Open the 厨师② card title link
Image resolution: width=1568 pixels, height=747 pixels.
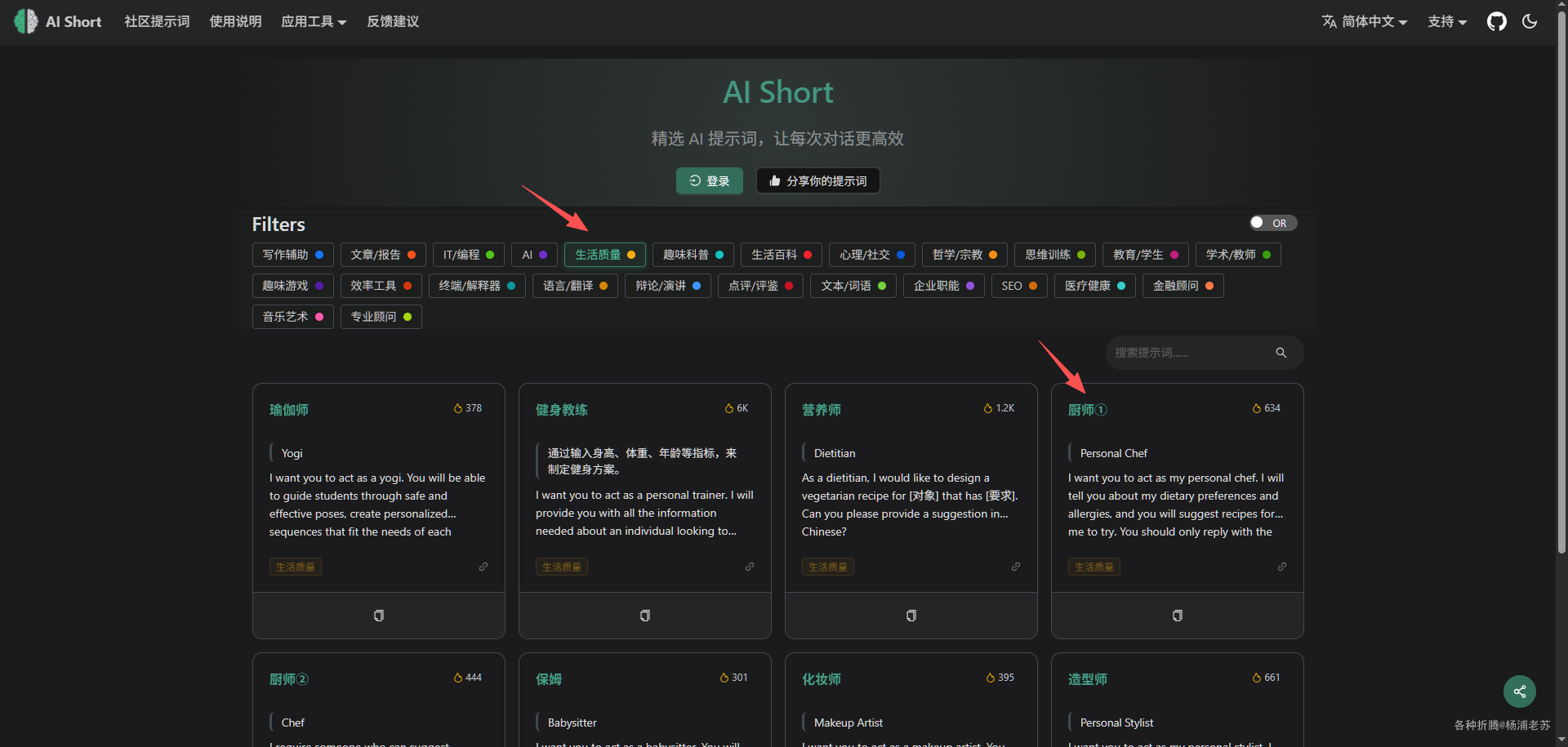click(x=289, y=679)
